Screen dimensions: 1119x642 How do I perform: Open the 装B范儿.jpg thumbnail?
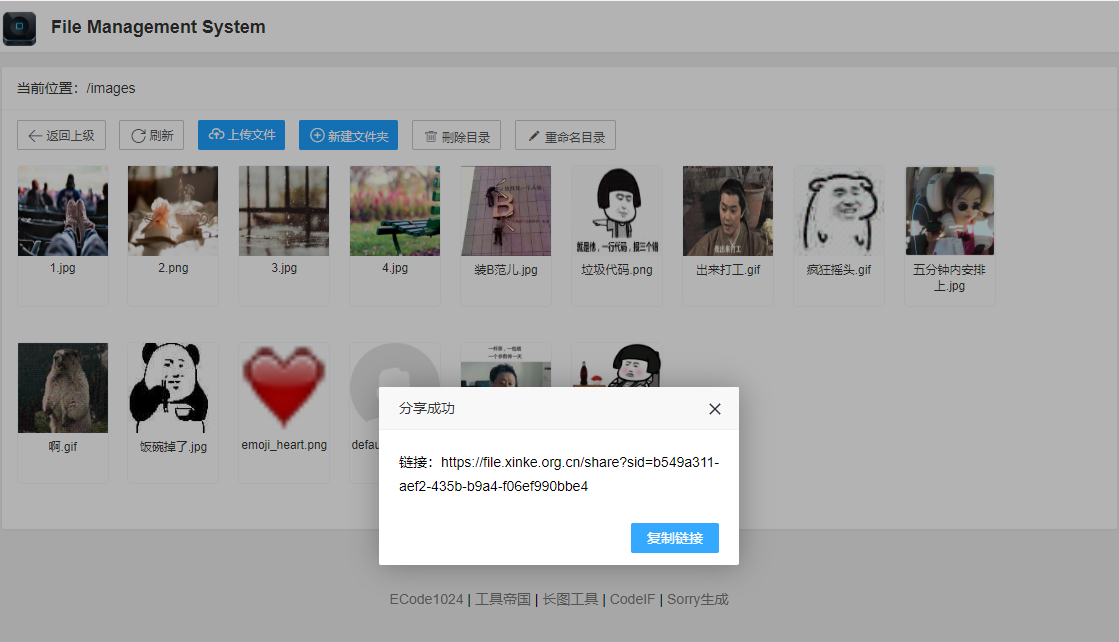[506, 211]
